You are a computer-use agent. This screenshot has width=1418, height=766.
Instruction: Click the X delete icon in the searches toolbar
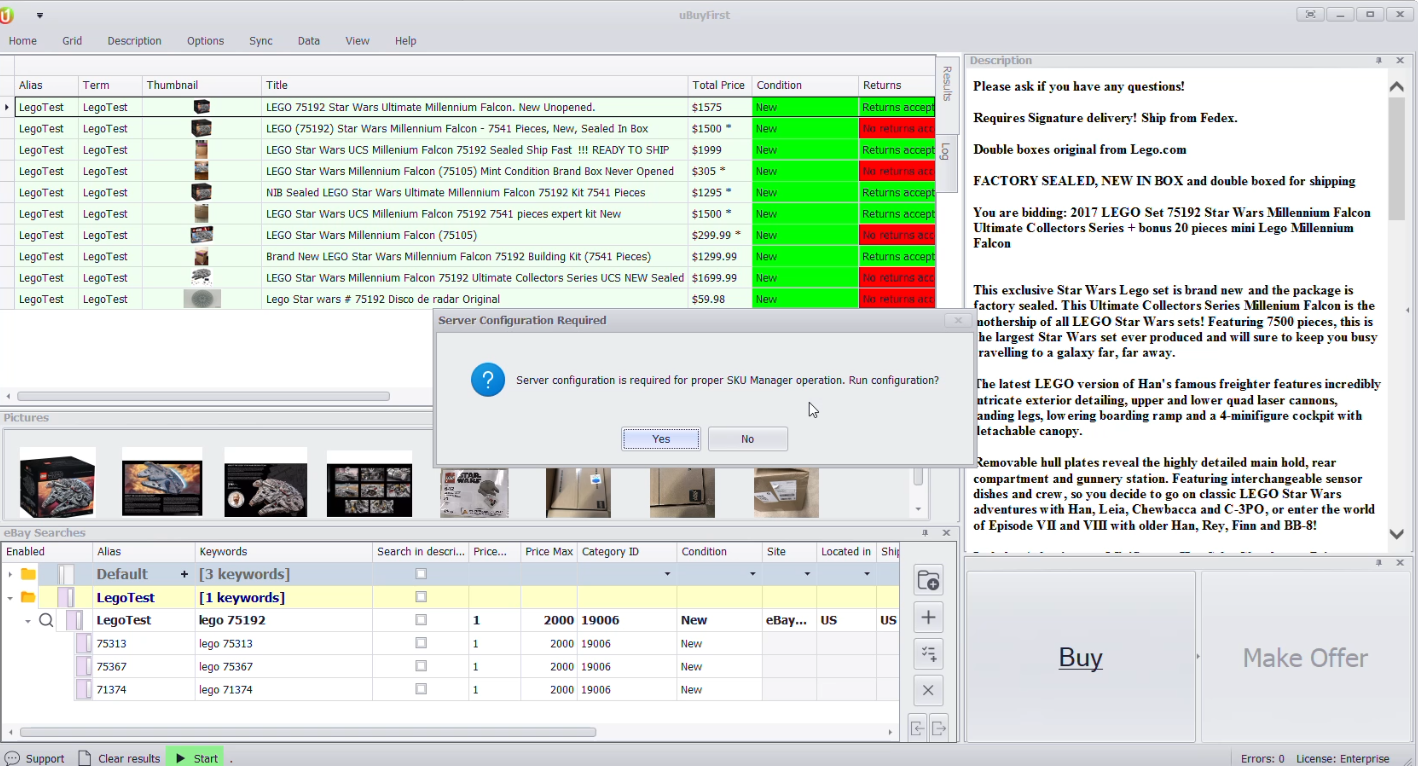(928, 690)
